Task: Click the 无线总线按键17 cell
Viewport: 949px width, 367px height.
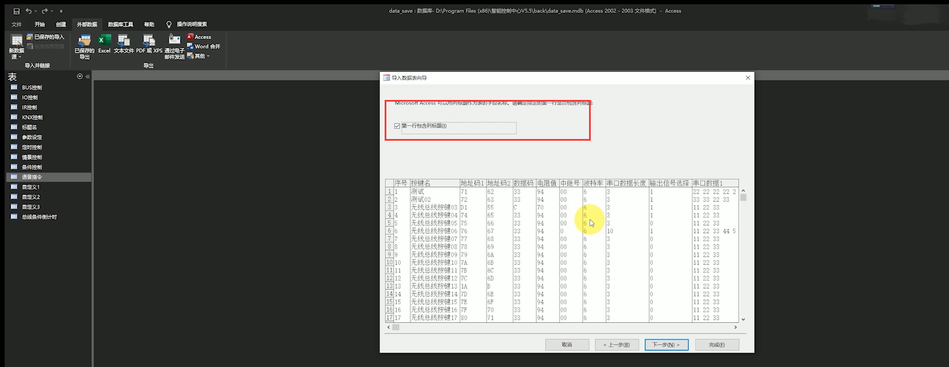Action: (x=434, y=317)
